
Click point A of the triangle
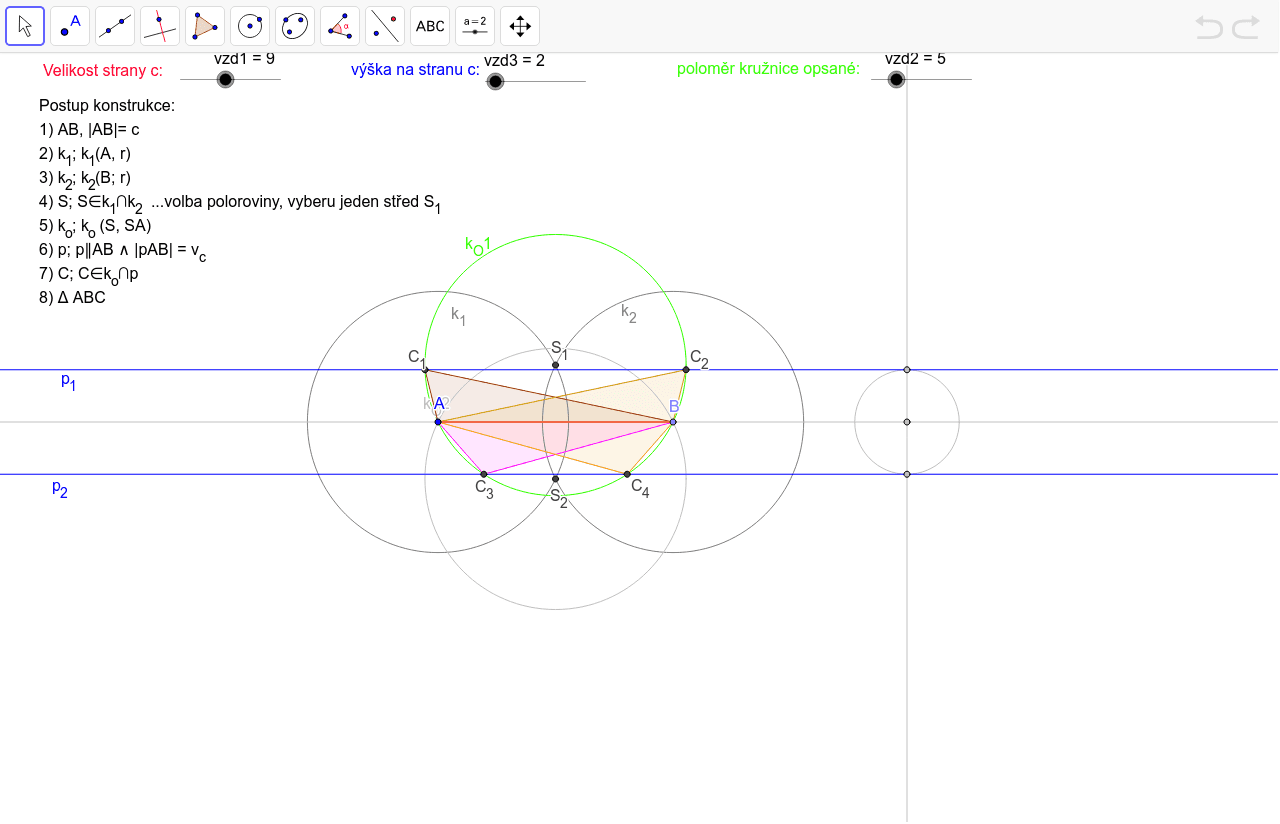coord(438,422)
